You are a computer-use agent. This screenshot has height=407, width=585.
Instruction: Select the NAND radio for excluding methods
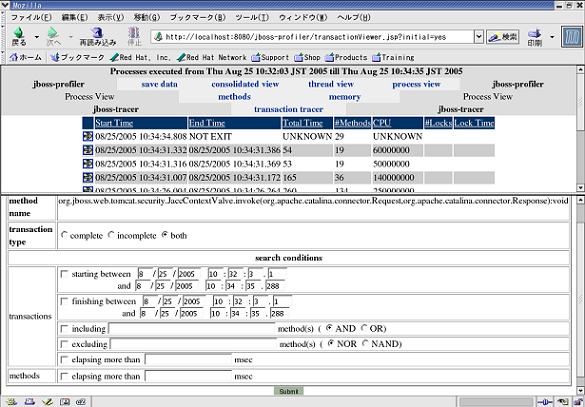pyautogui.click(x=366, y=343)
